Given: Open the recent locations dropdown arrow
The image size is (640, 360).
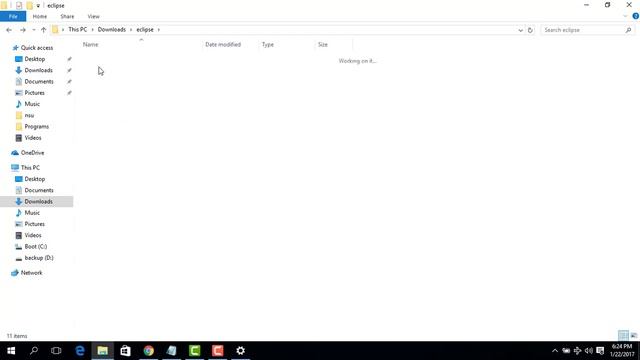Looking at the screenshot, I should pos(34,30).
